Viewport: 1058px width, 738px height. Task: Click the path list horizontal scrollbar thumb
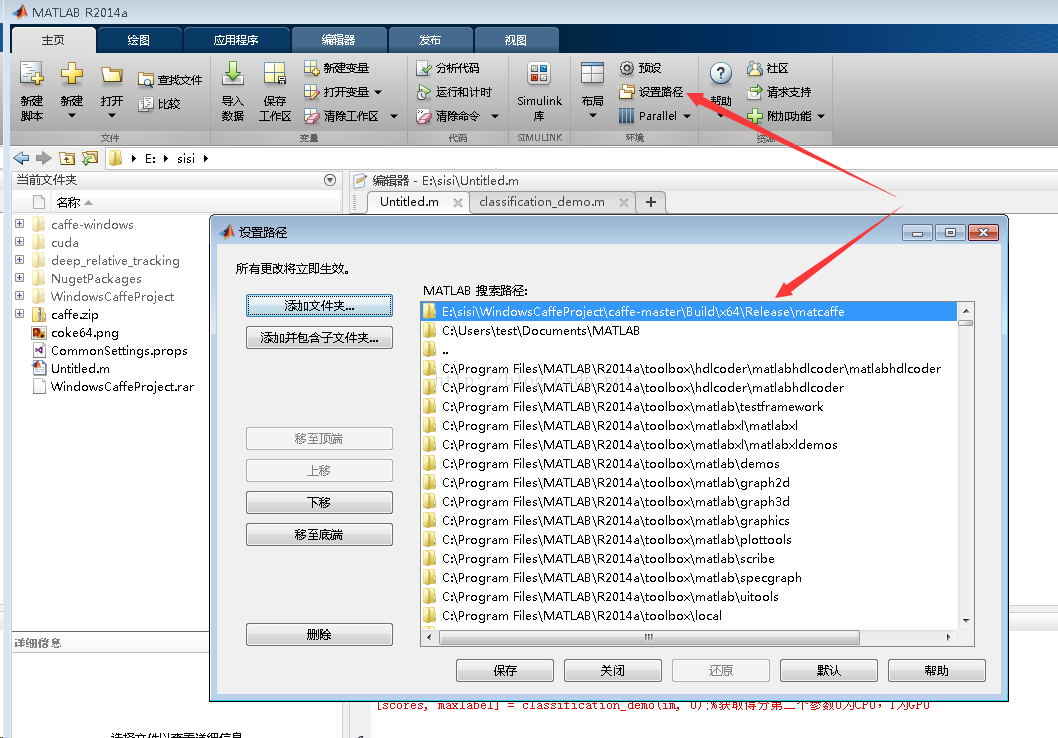point(649,637)
